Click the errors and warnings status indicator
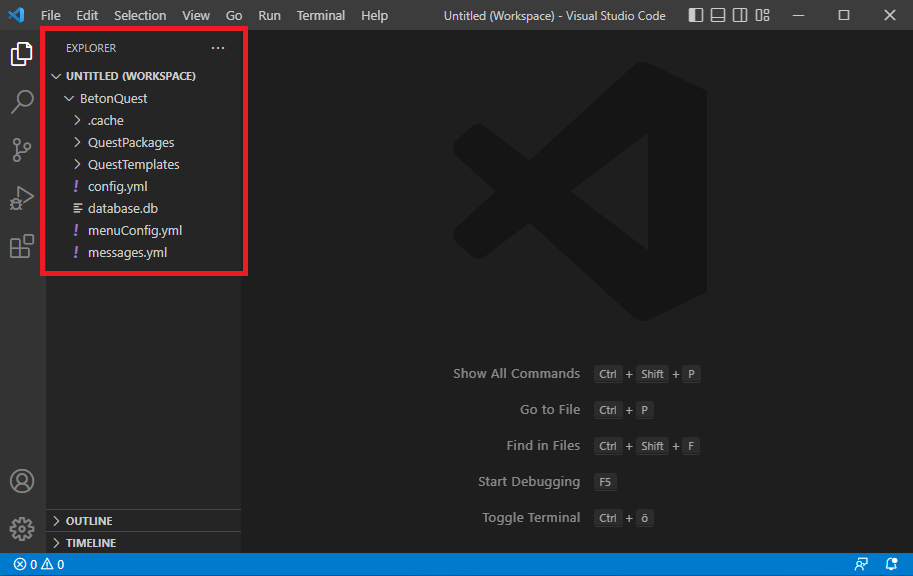 point(39,564)
